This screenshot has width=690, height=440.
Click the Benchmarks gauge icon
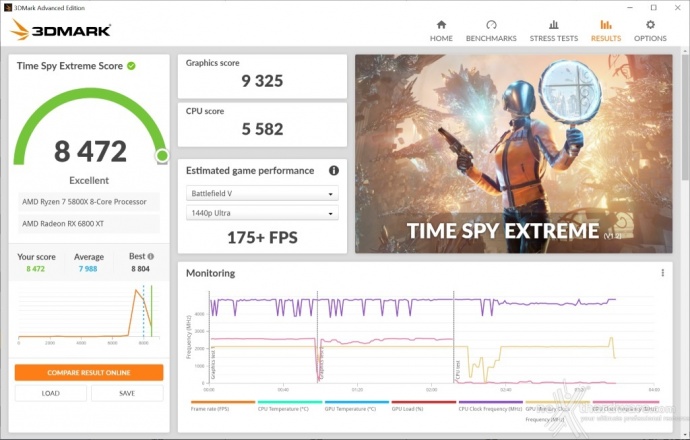491,25
